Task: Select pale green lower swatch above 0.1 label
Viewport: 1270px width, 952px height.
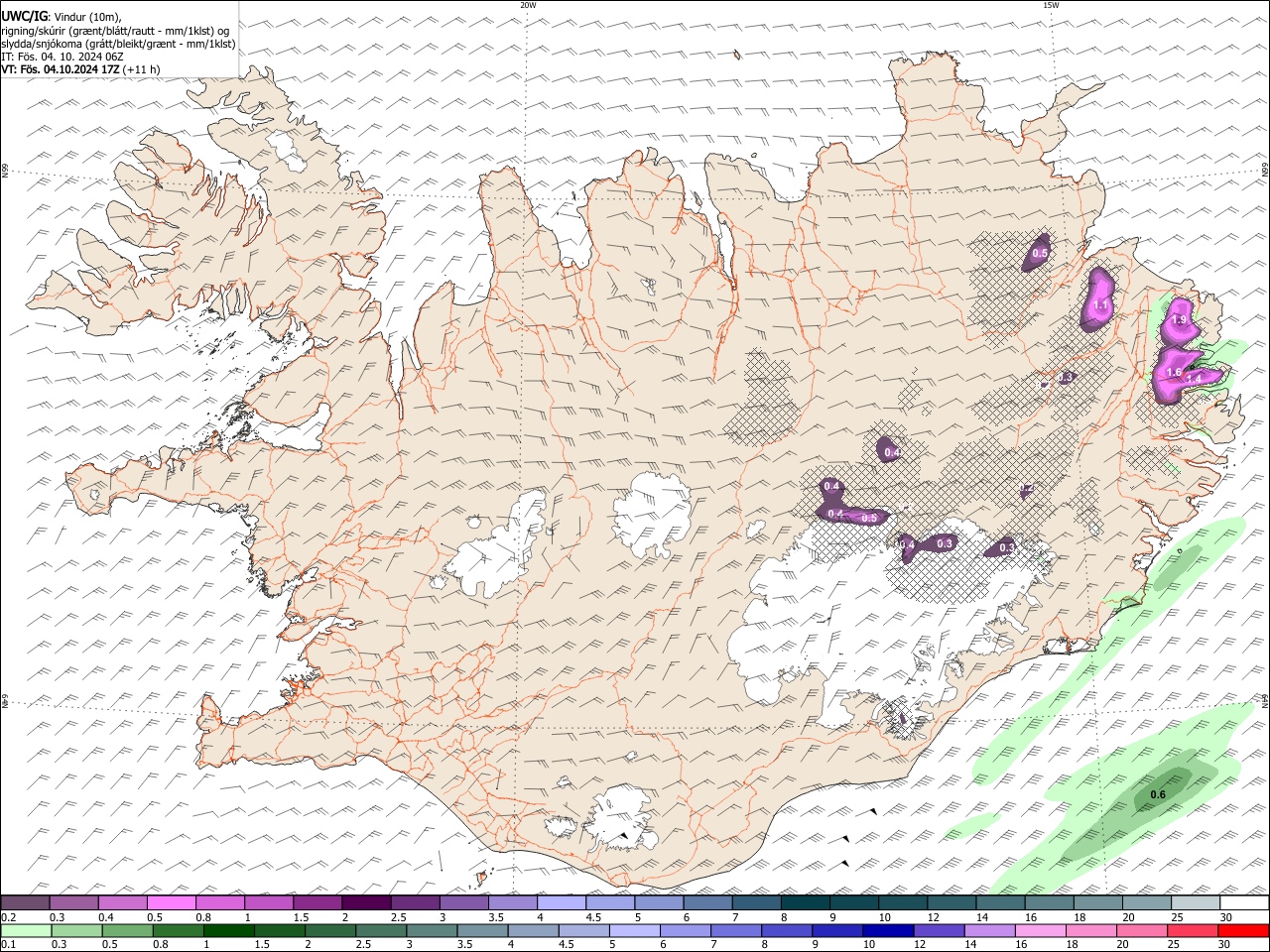Action: click(x=26, y=931)
